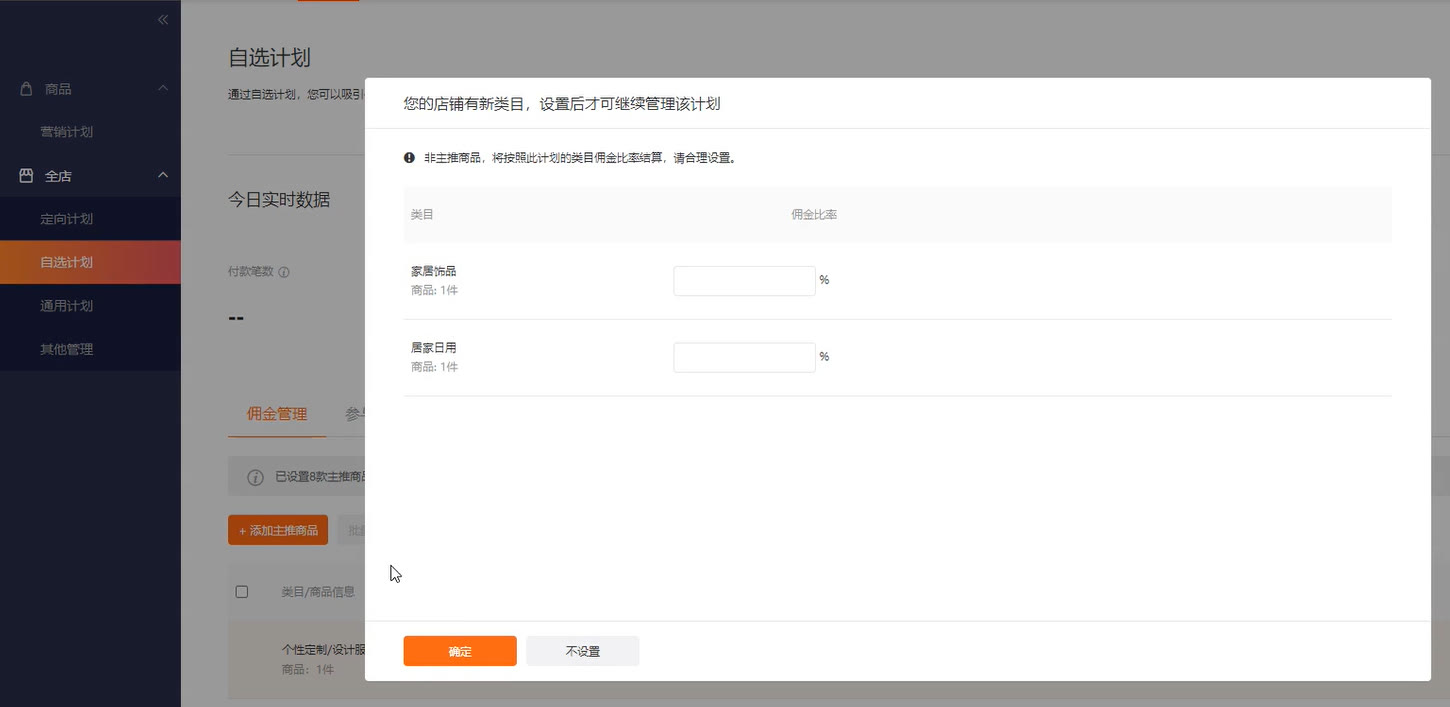Dismiss the dialog via 不设置 button

[582, 650]
